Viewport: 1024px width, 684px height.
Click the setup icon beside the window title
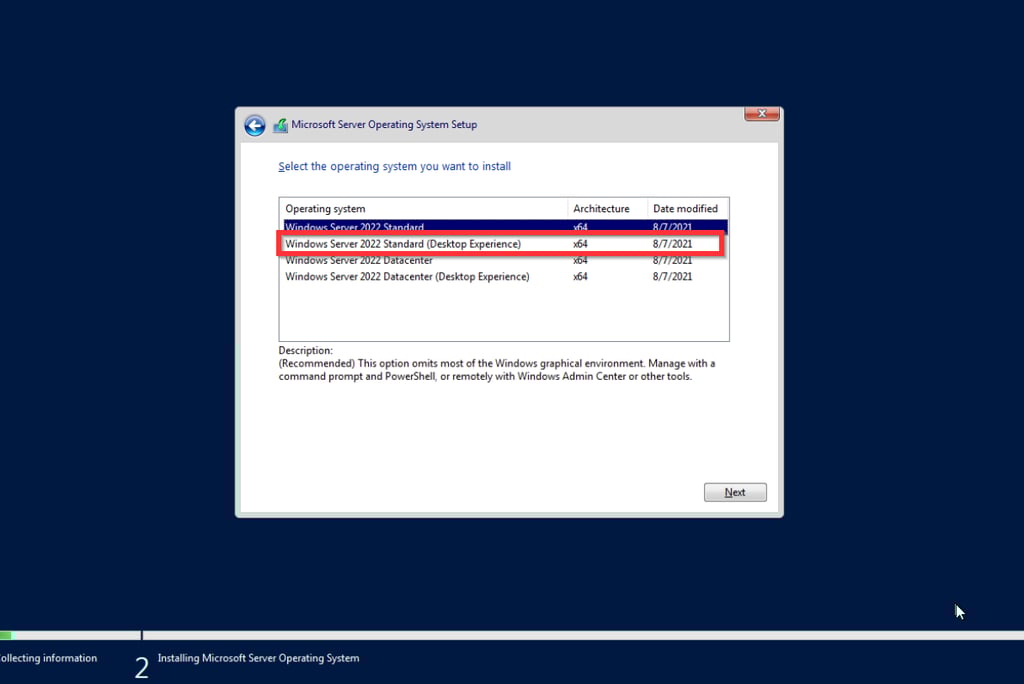click(x=280, y=125)
